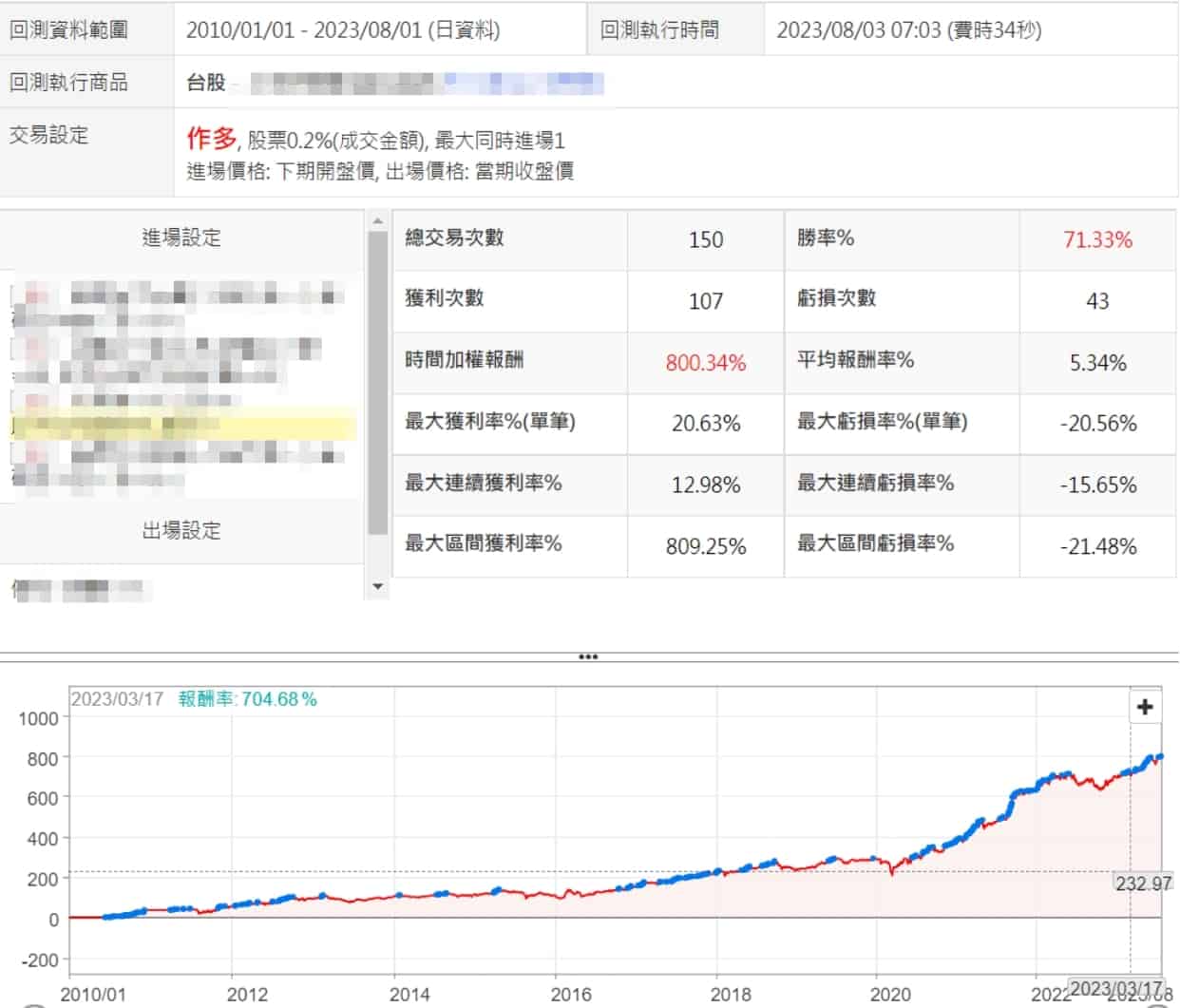Select the 出場設定 section header
Screen dimensions: 1180x1008
181,530
